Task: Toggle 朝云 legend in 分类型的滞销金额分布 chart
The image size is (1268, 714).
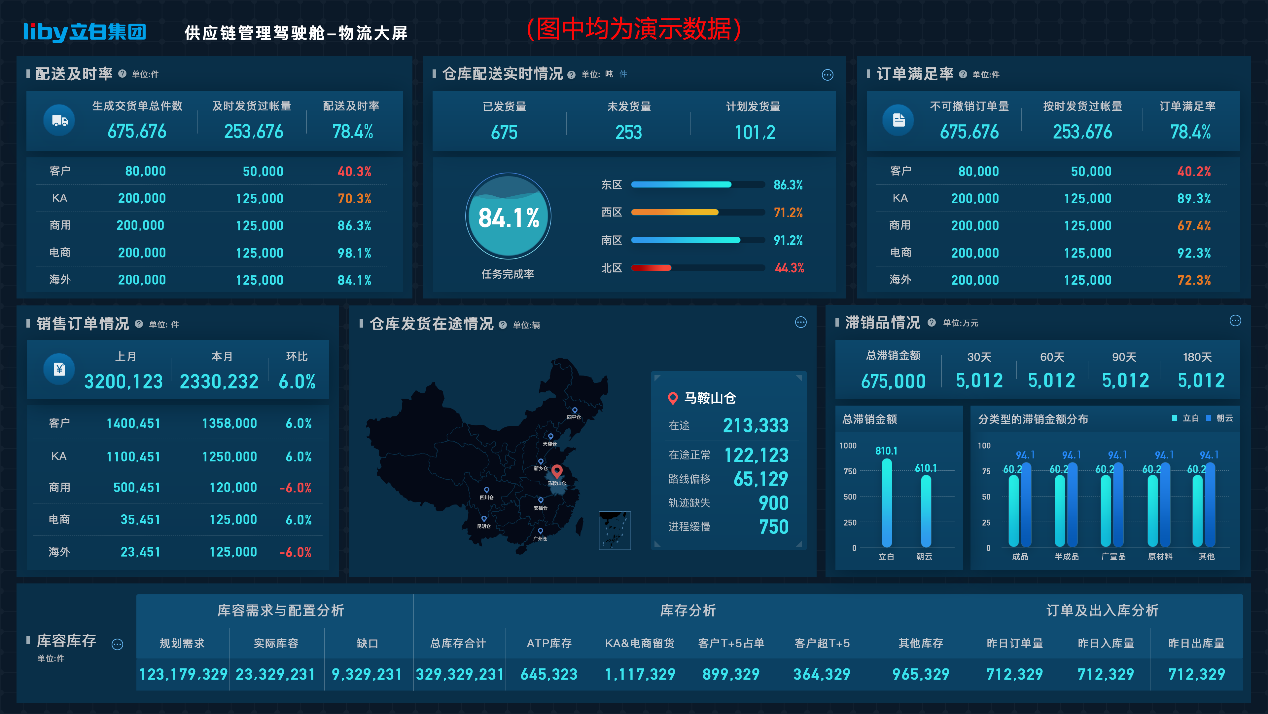Action: point(1219,418)
